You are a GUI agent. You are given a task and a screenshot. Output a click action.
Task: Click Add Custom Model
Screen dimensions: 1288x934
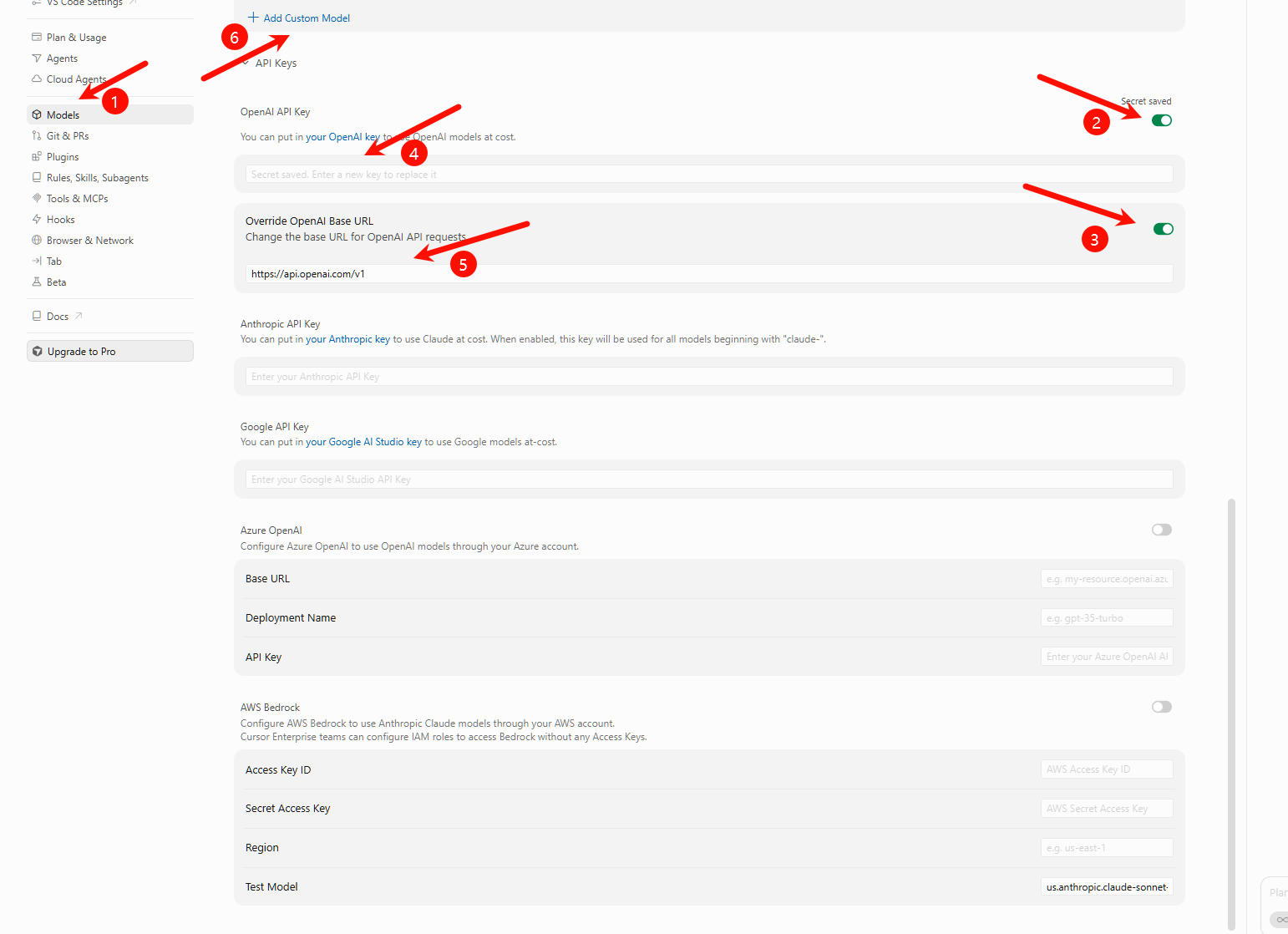299,18
